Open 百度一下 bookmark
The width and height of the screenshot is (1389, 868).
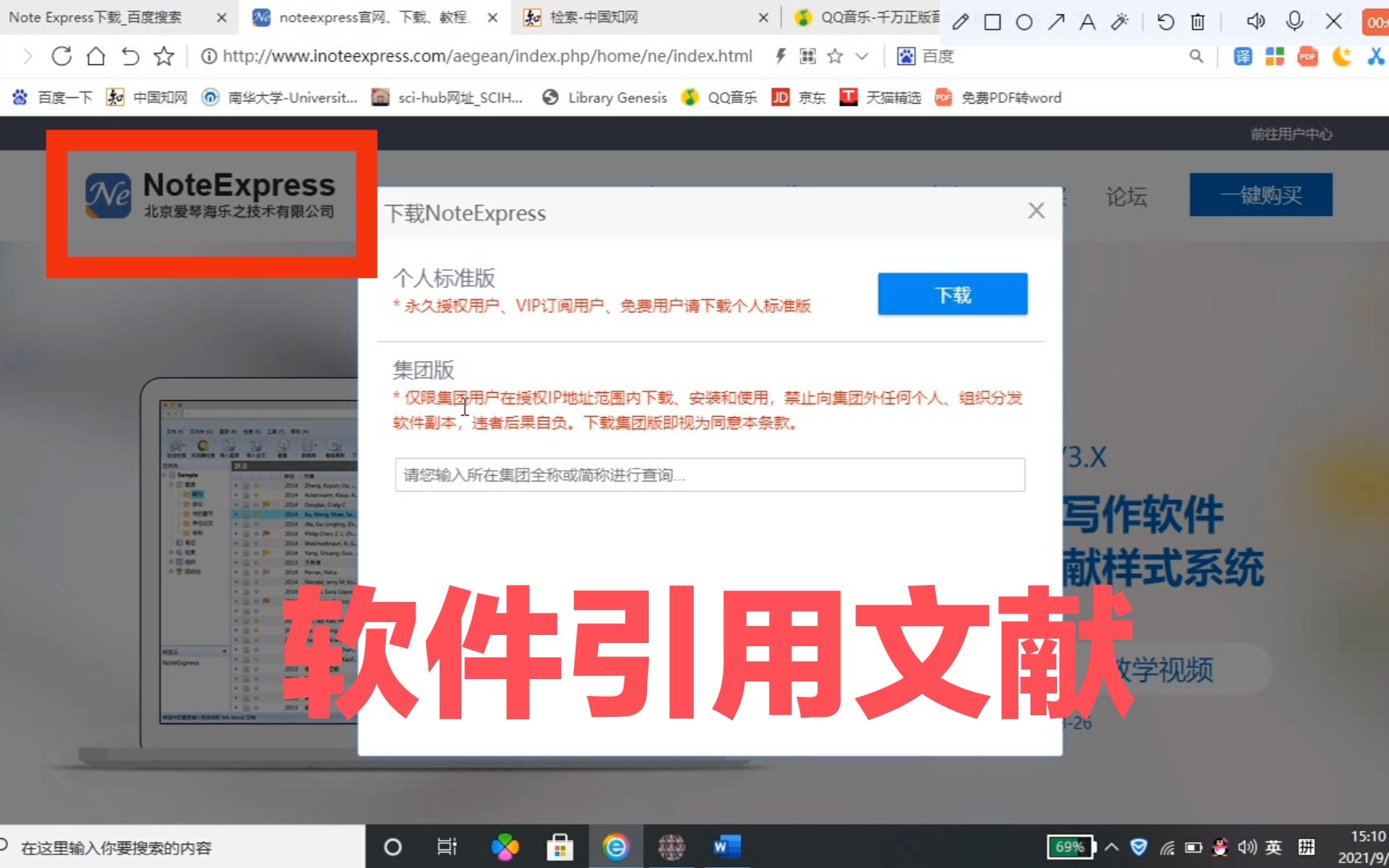click(x=52, y=97)
